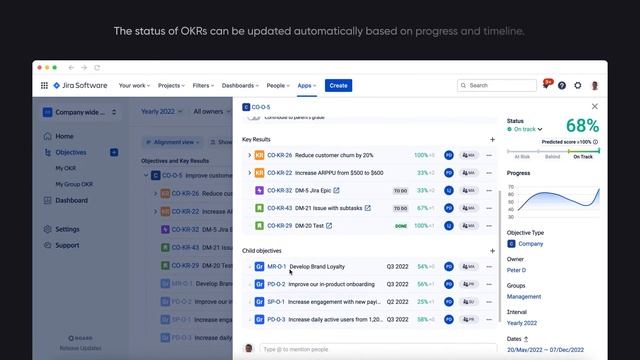Screen dimensions: 640x360
Task: Open more options for CO-KR-22 row
Action: [489, 173]
